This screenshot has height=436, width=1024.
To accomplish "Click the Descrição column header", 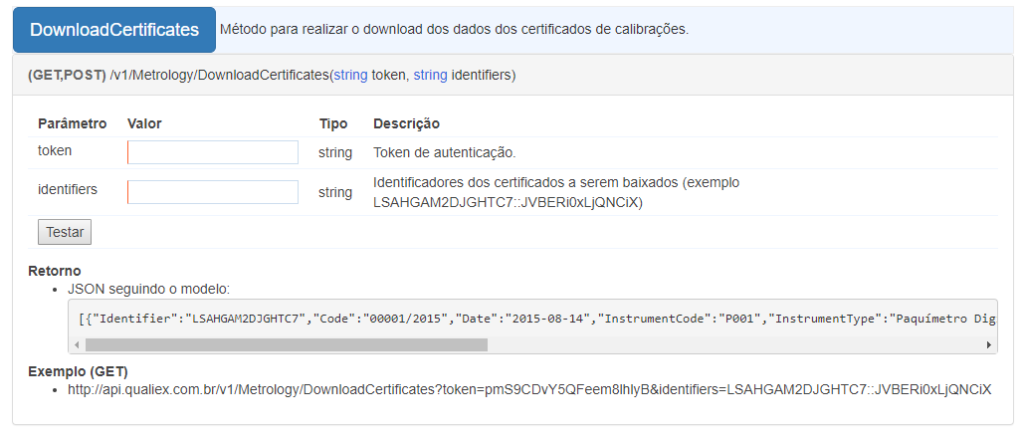I will pyautogui.click(x=406, y=123).
